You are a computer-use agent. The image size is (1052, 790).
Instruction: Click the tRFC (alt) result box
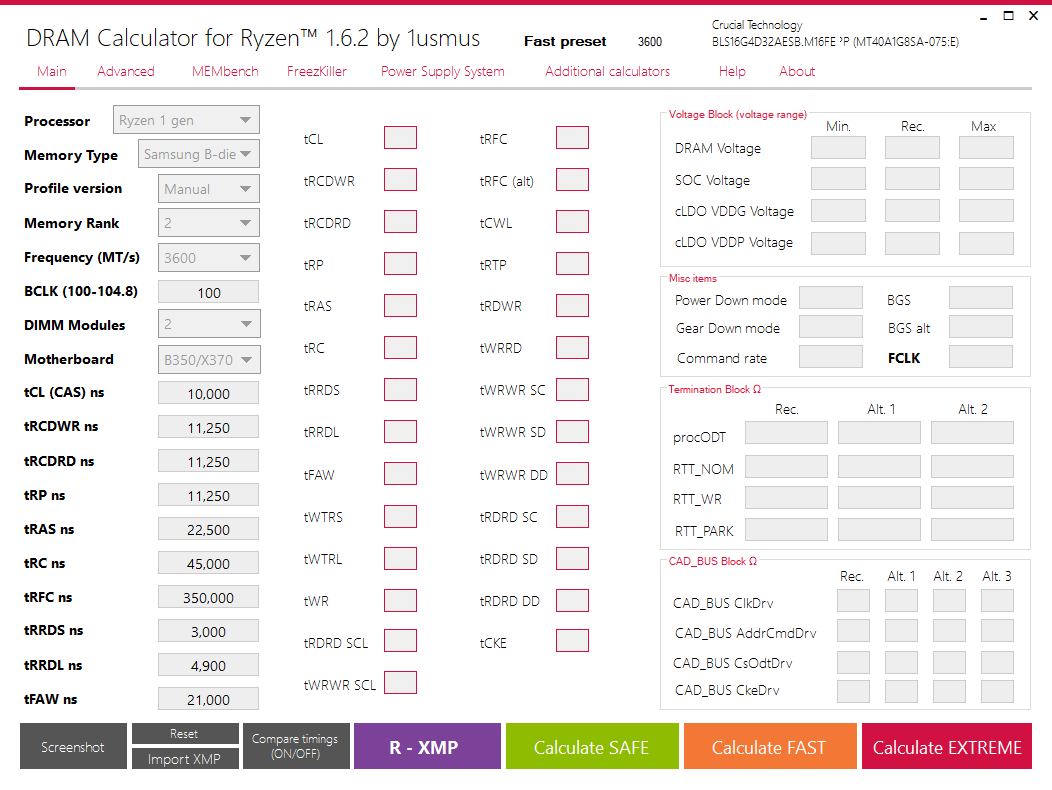(x=572, y=180)
